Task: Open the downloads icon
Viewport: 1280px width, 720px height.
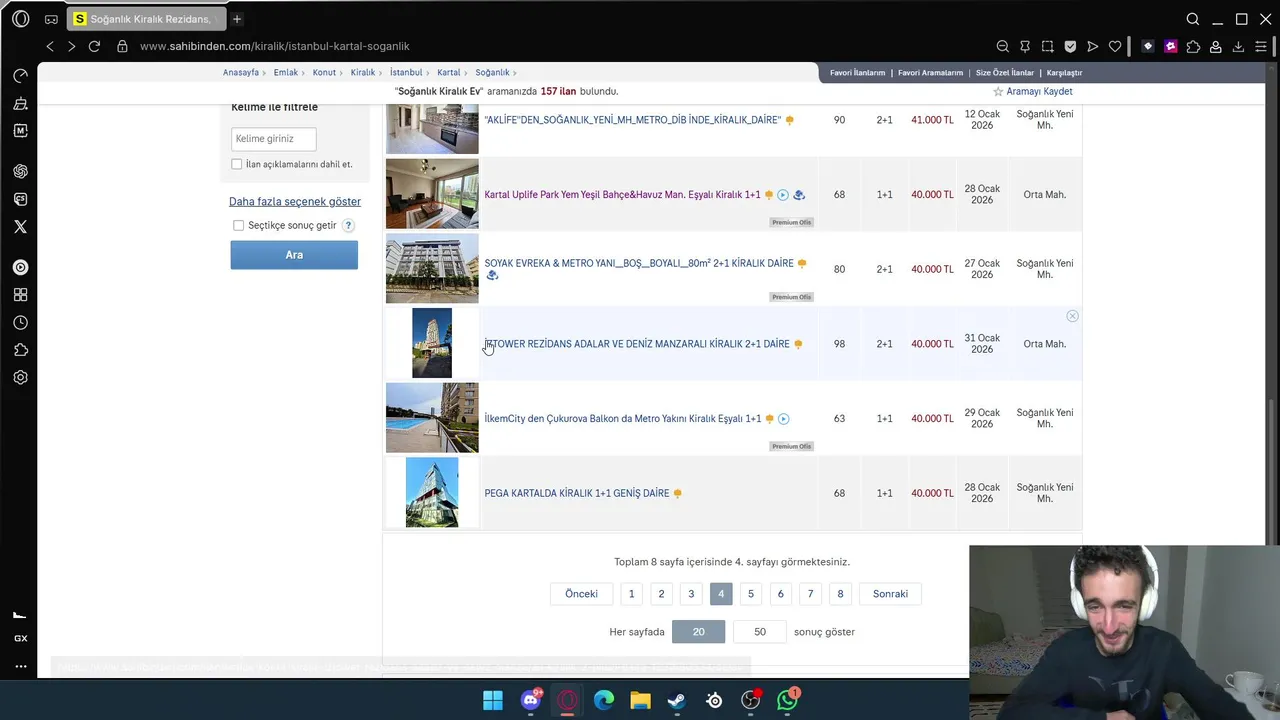Action: [x=1238, y=46]
